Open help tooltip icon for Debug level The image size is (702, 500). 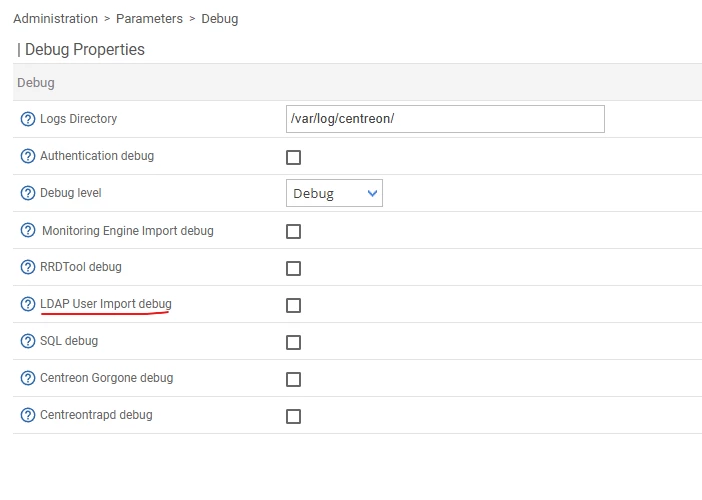coord(28,193)
